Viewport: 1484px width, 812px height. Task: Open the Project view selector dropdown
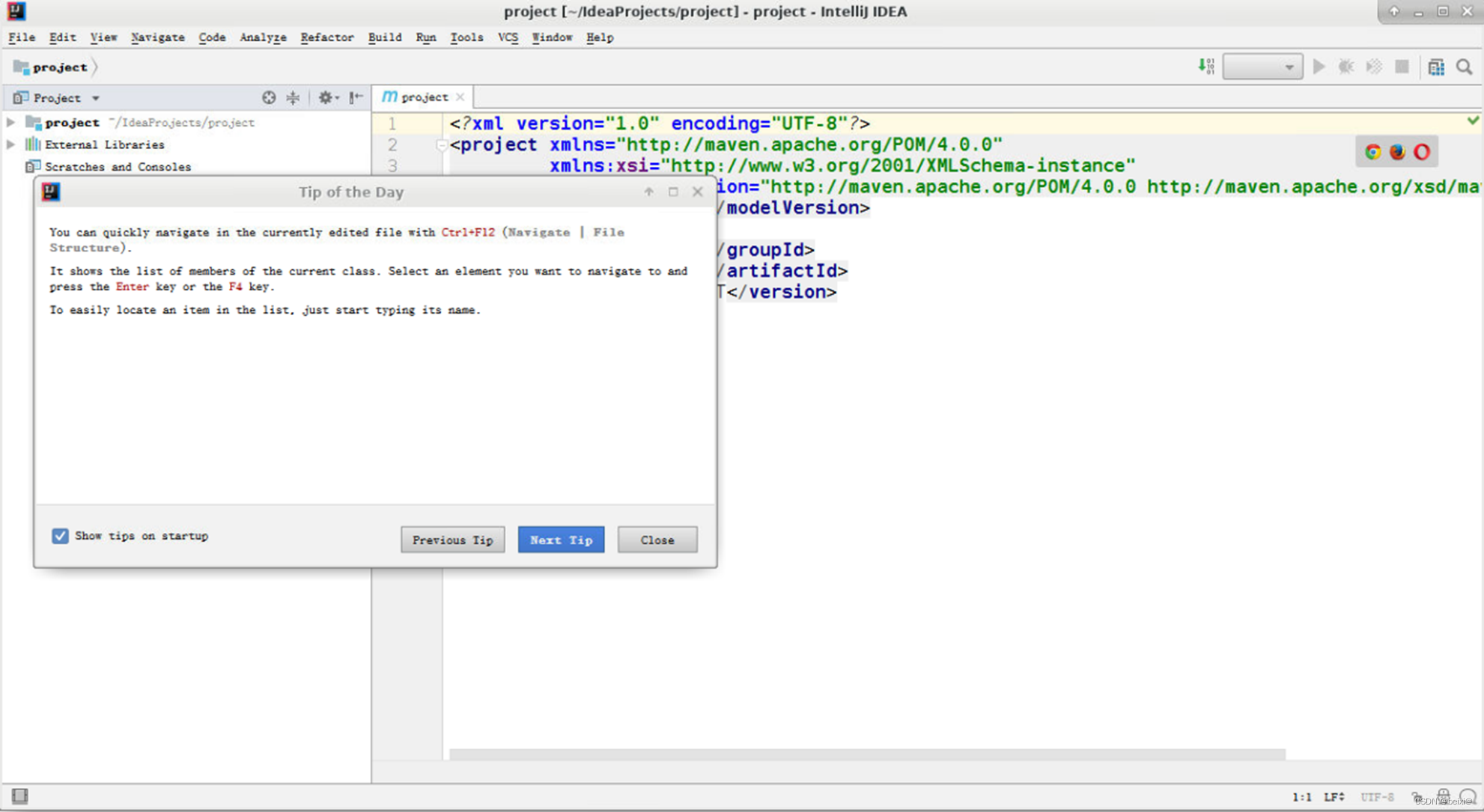(57, 97)
